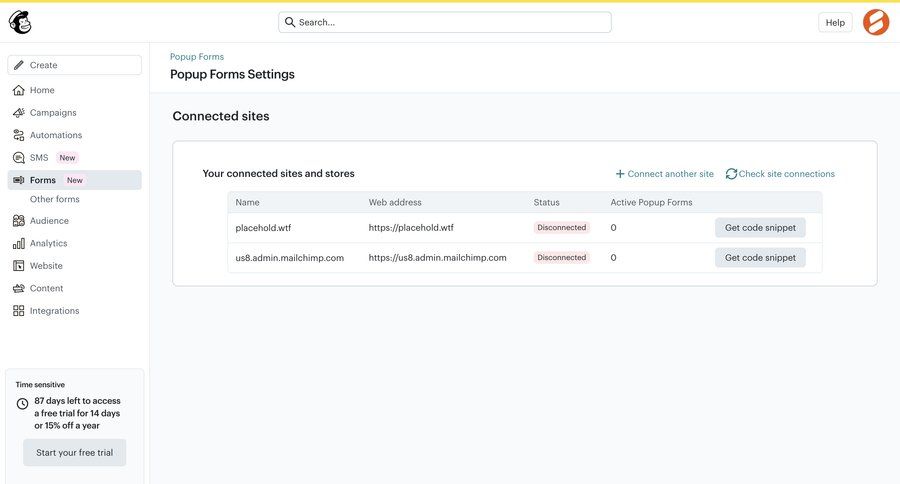Click the Mailchimp Freddie logo
The image size is (900, 484).
pos(20,22)
